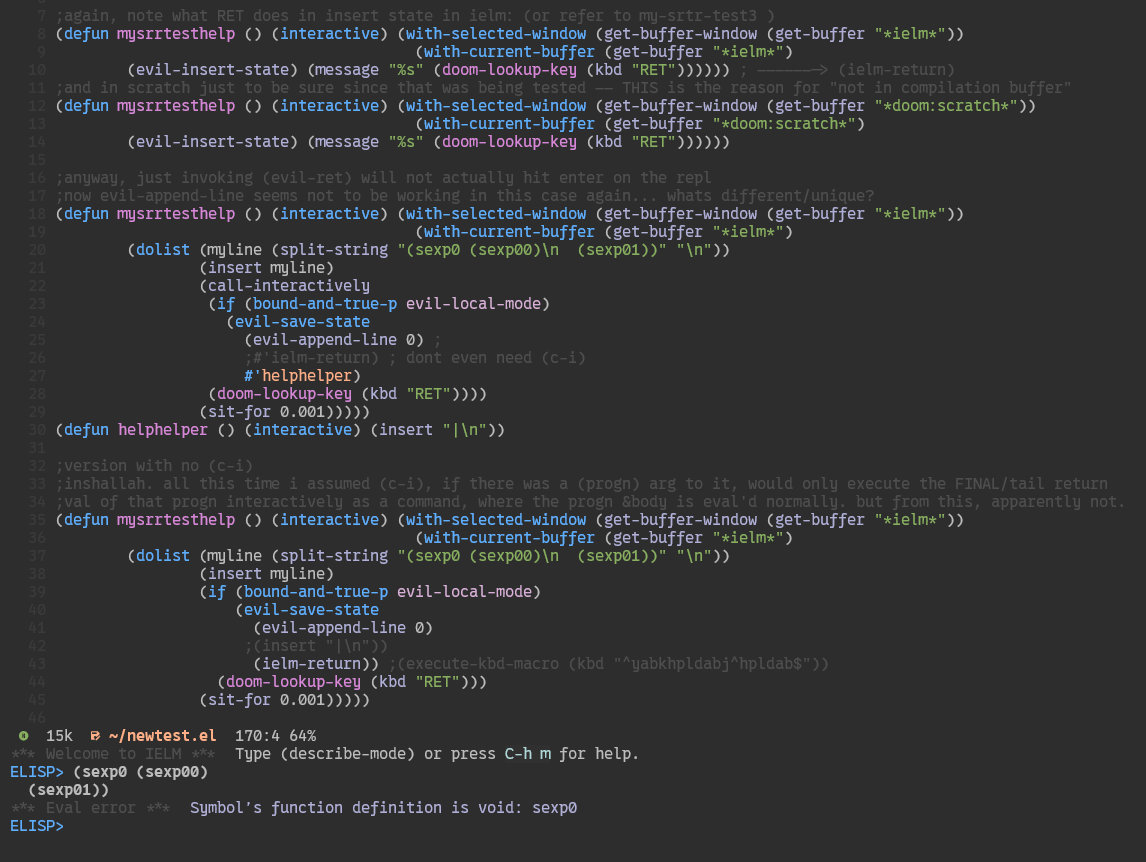Screen dimensions: 1146x862
Task: Click line number 45 in the gutter
Action: point(37,700)
